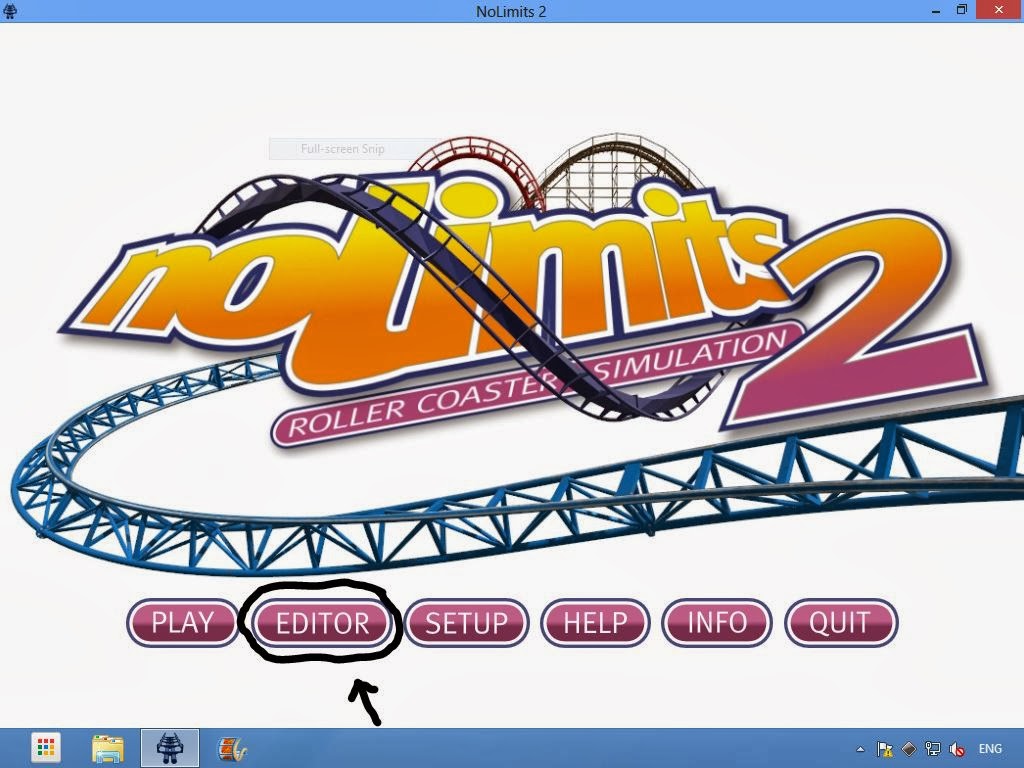The height and width of the screenshot is (768, 1024).
Task: Expand the hidden tray icons
Action: pos(860,748)
